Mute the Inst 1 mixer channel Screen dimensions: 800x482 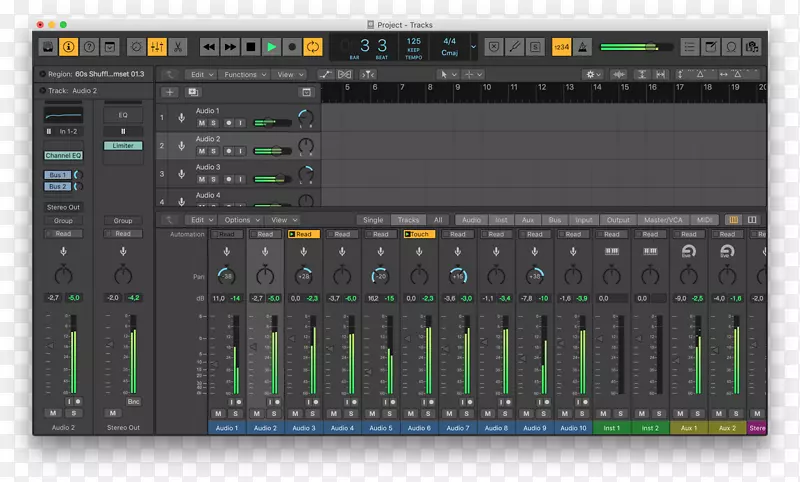(603, 413)
